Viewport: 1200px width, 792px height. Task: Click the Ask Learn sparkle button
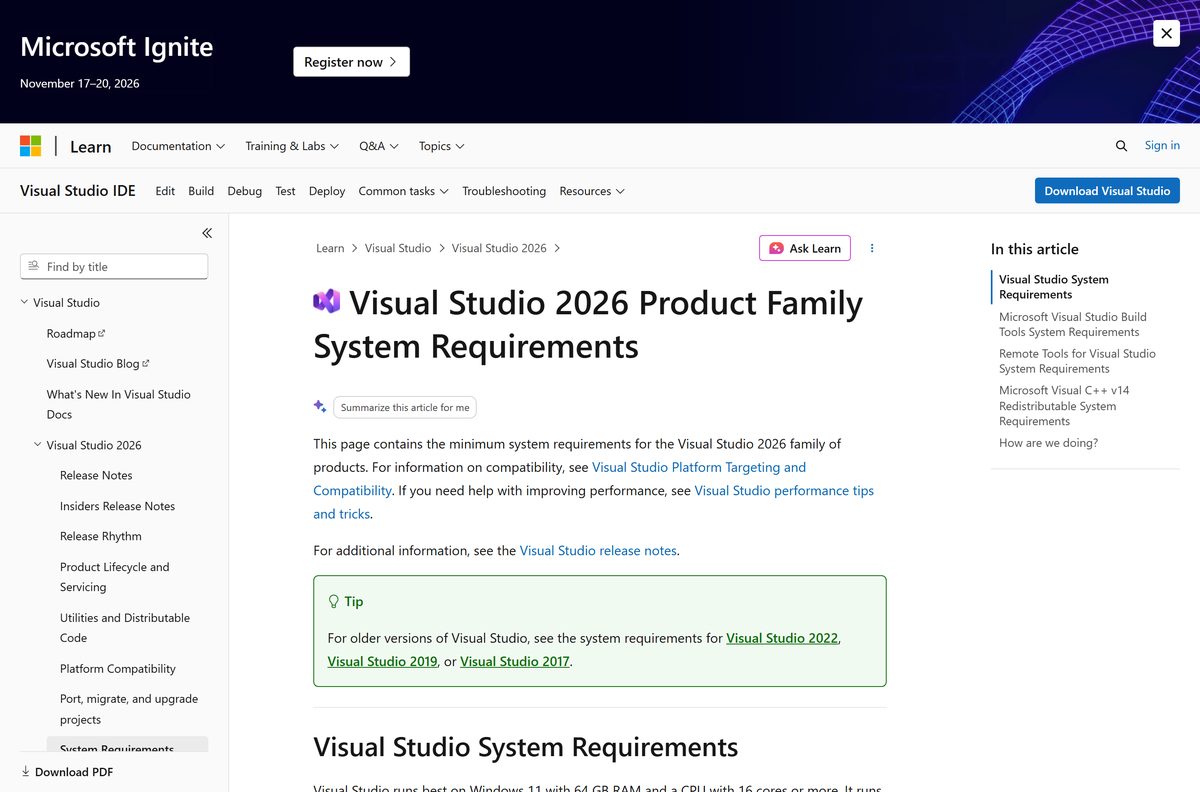tap(805, 248)
